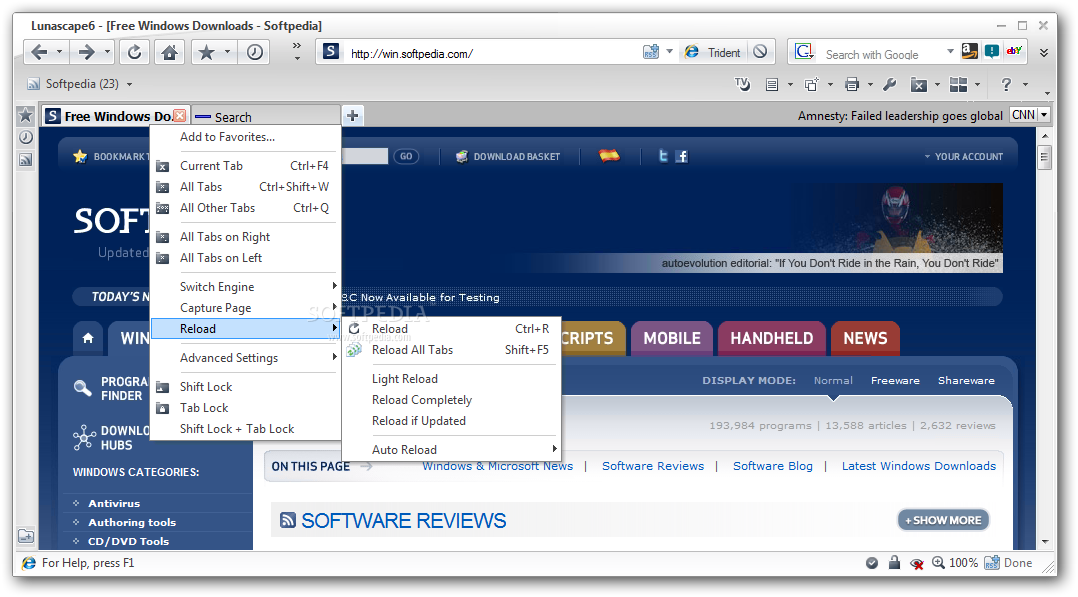
Task: Open the Favorites star dropdown arrow
Action: (x=228, y=52)
